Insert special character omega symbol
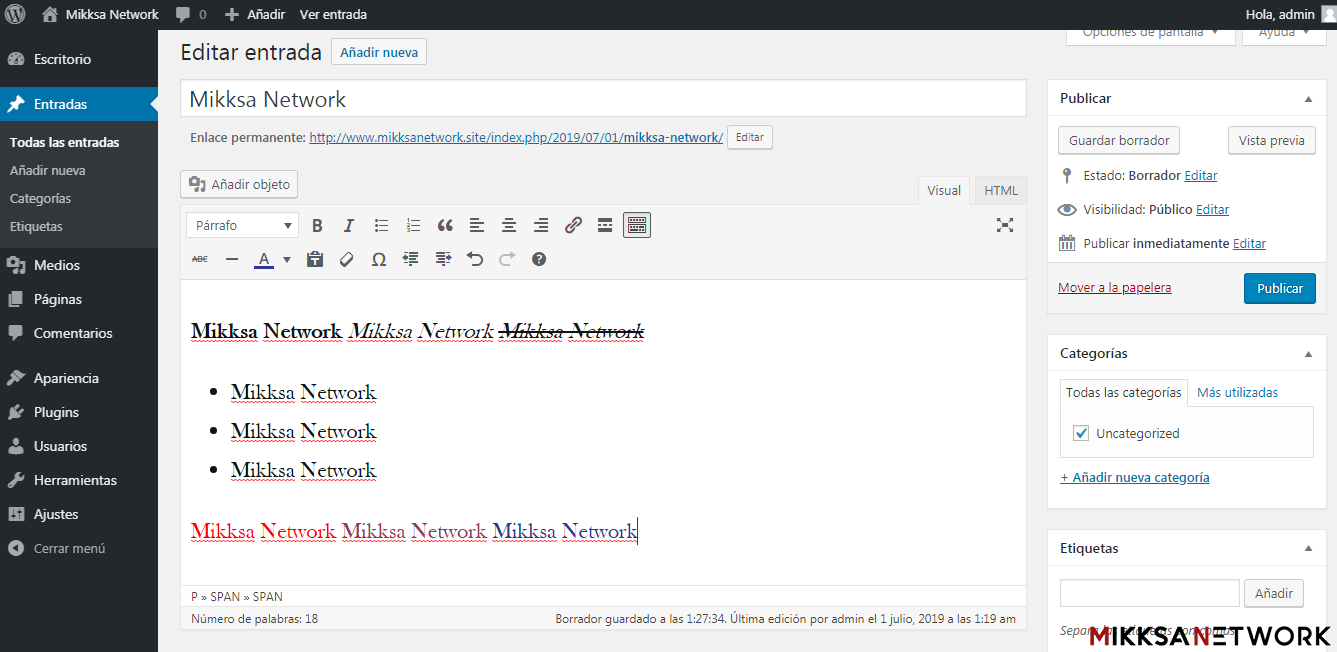 [379, 260]
